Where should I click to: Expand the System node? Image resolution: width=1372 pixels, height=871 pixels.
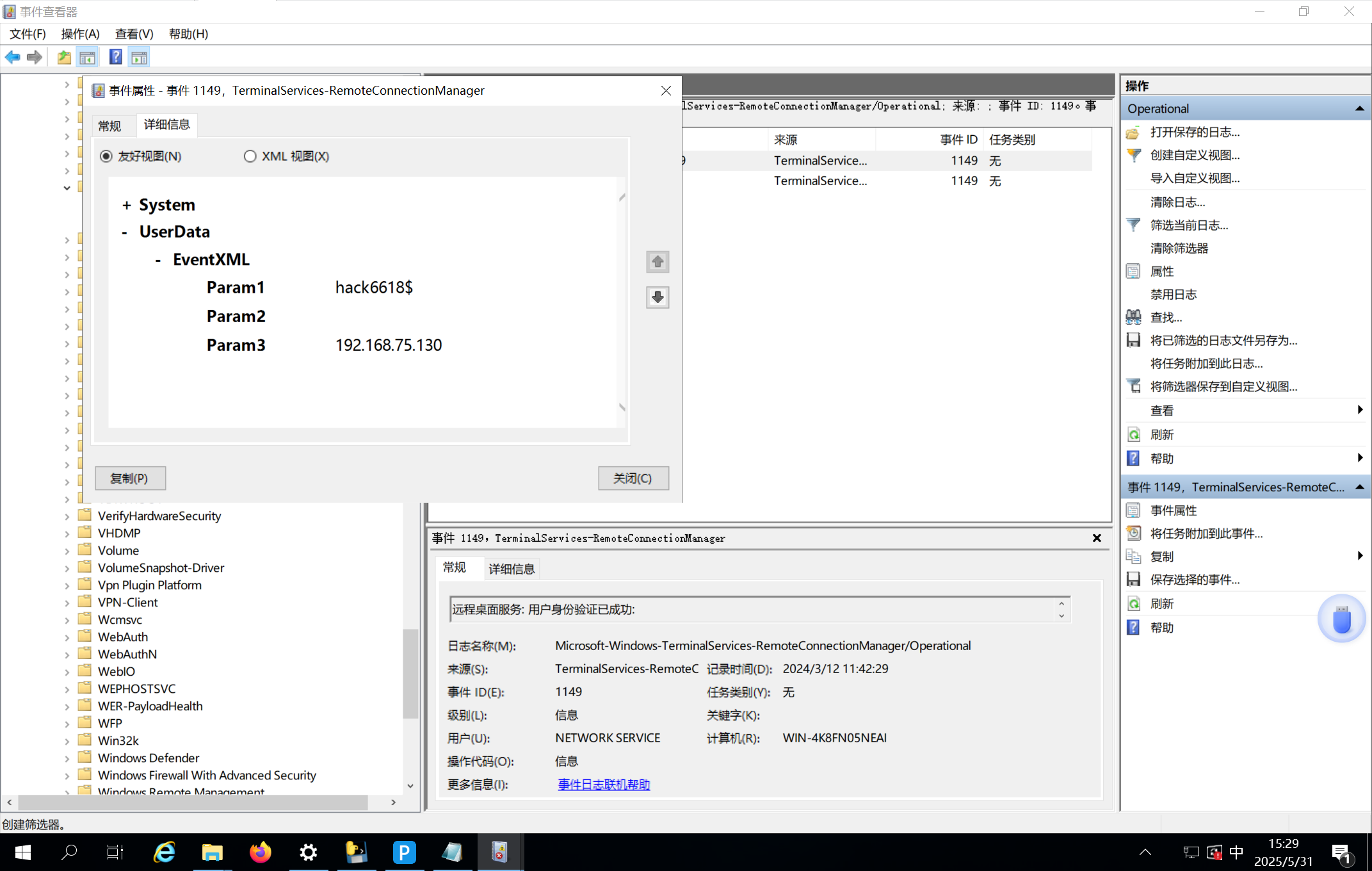[x=126, y=206]
